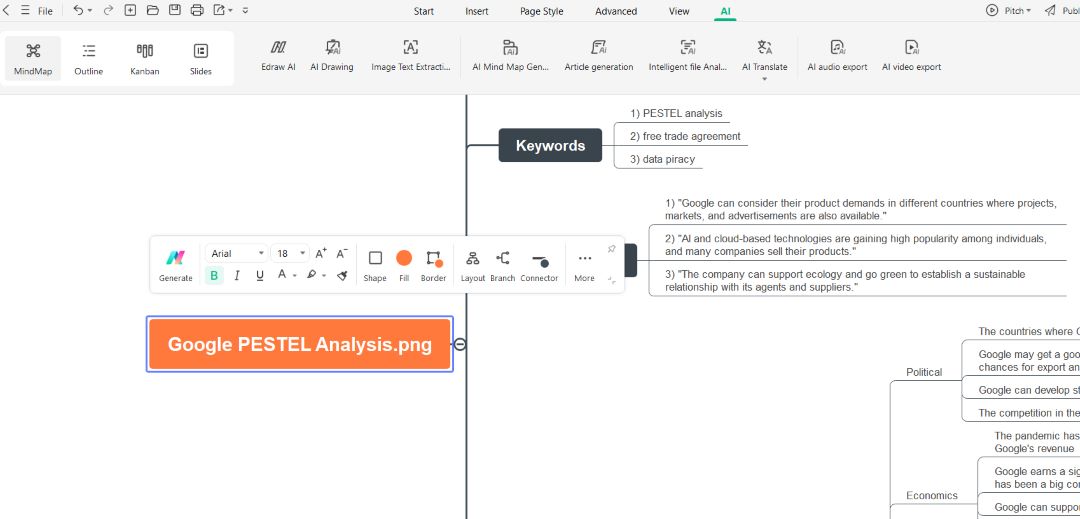This screenshot has width=1080, height=519.
Task: Create a new document with plus icon
Action: 130,10
